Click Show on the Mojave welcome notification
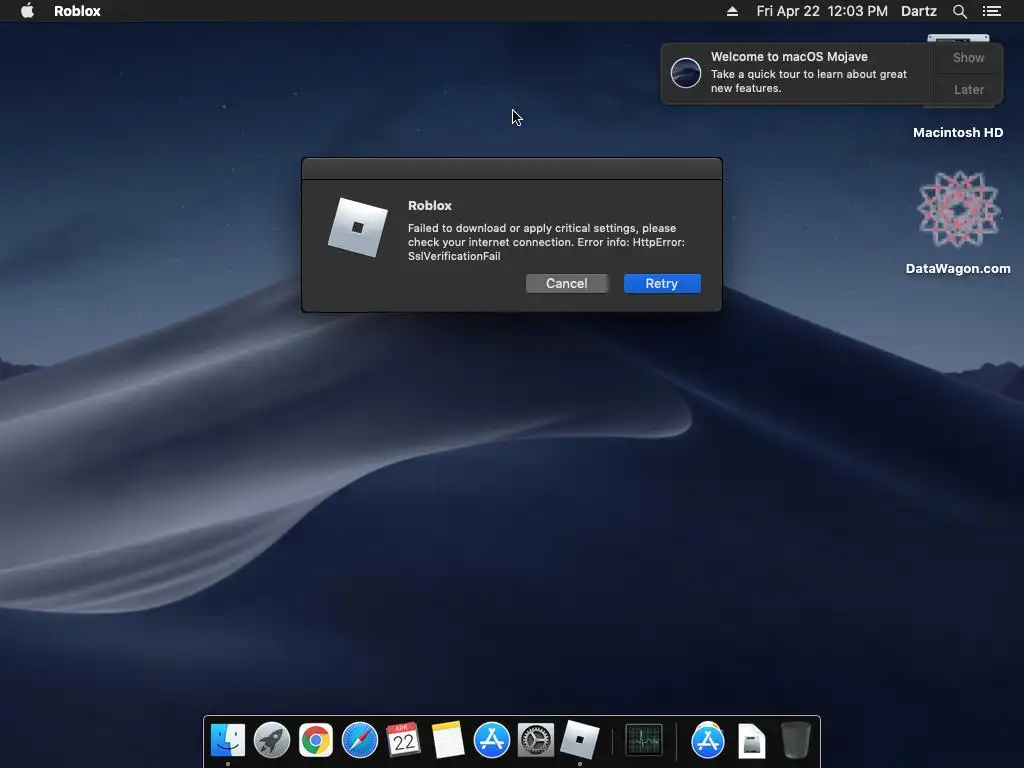The height and width of the screenshot is (768, 1024). 968,57
